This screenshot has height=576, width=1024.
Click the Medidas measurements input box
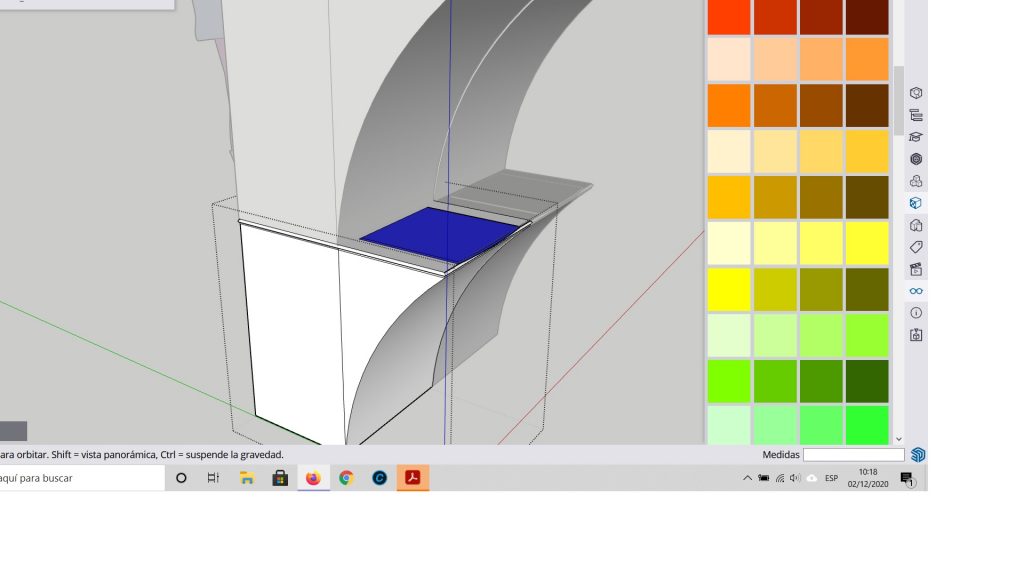pos(853,455)
